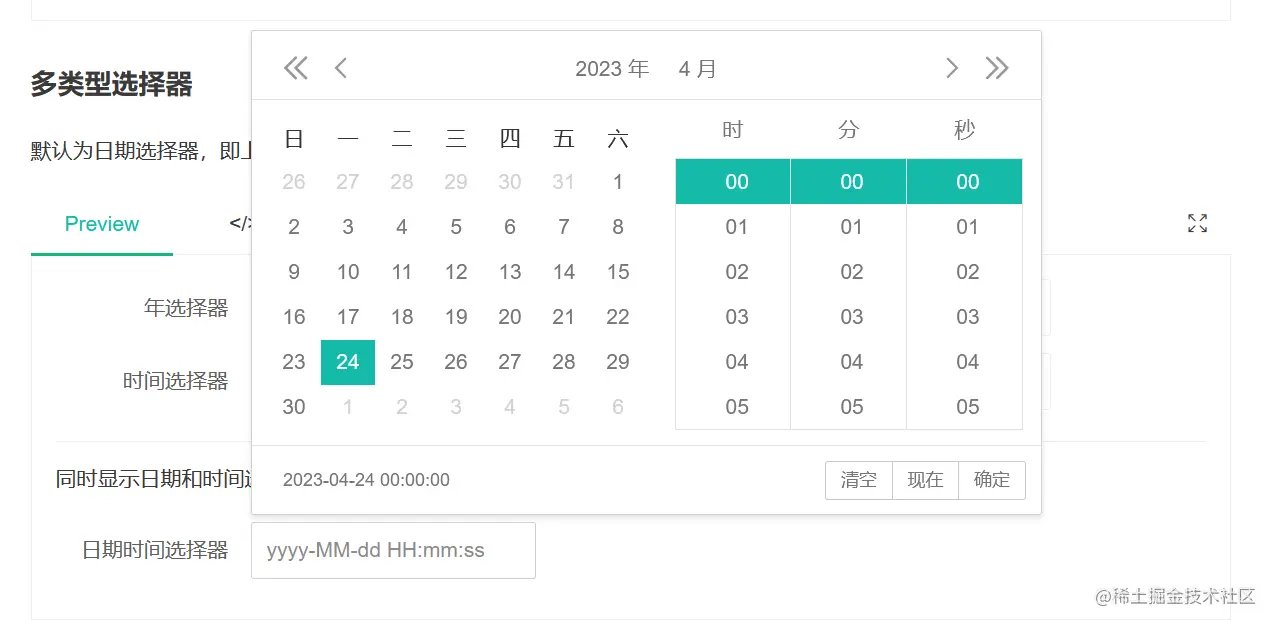Choose date 15 in the calendar
This screenshot has height=626, width=1275.
(x=618, y=272)
